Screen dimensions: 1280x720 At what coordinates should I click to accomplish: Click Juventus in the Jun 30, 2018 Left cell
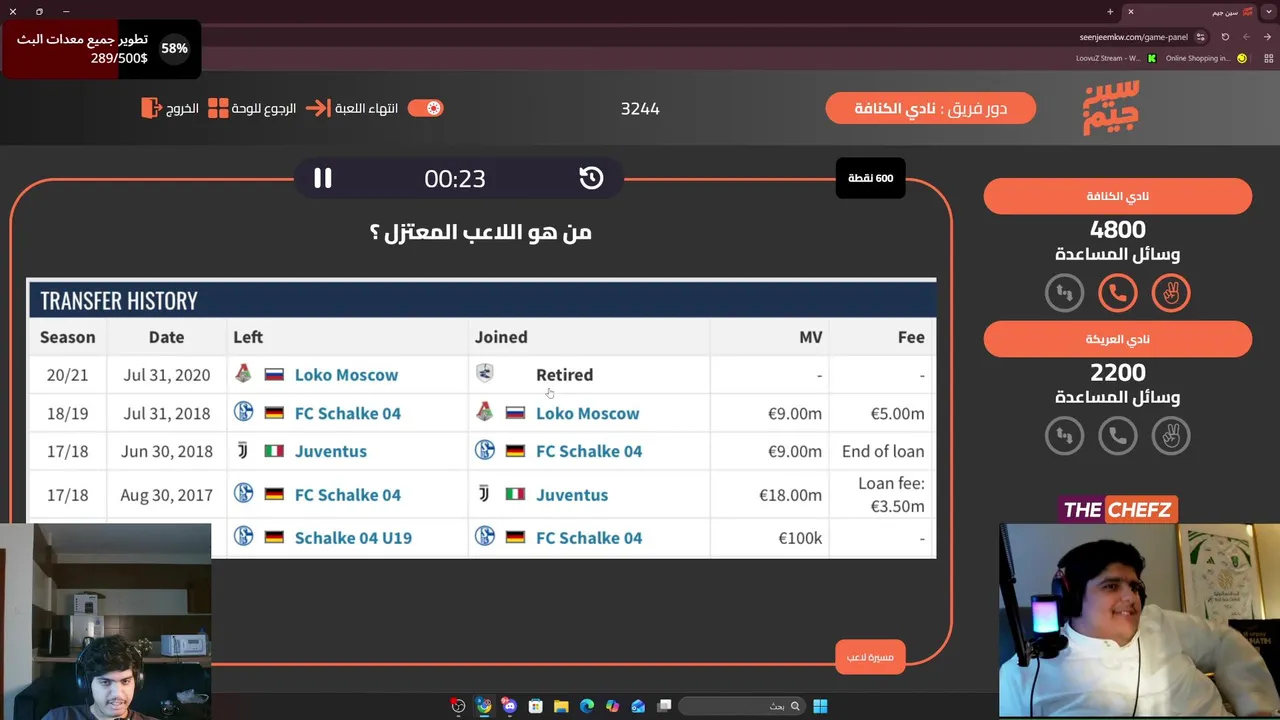331,451
